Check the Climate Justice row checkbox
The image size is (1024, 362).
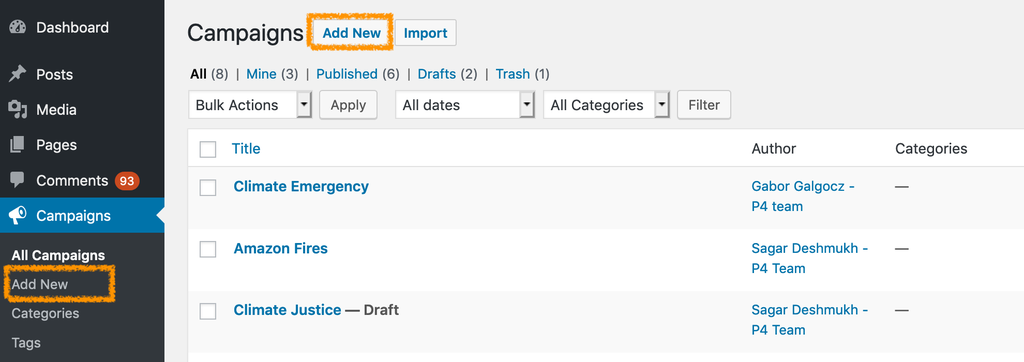[208, 311]
